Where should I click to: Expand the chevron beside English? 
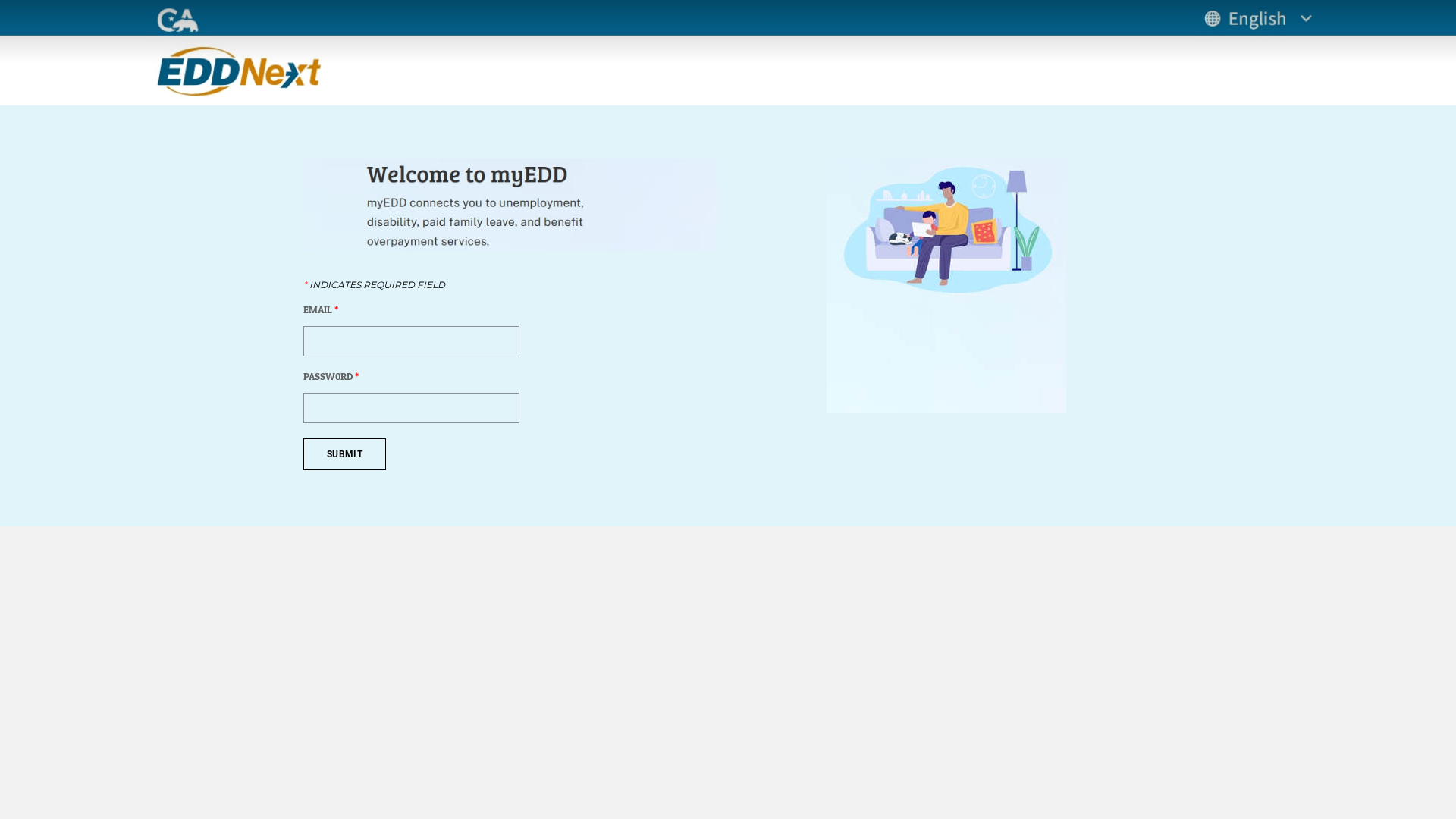pyautogui.click(x=1306, y=18)
